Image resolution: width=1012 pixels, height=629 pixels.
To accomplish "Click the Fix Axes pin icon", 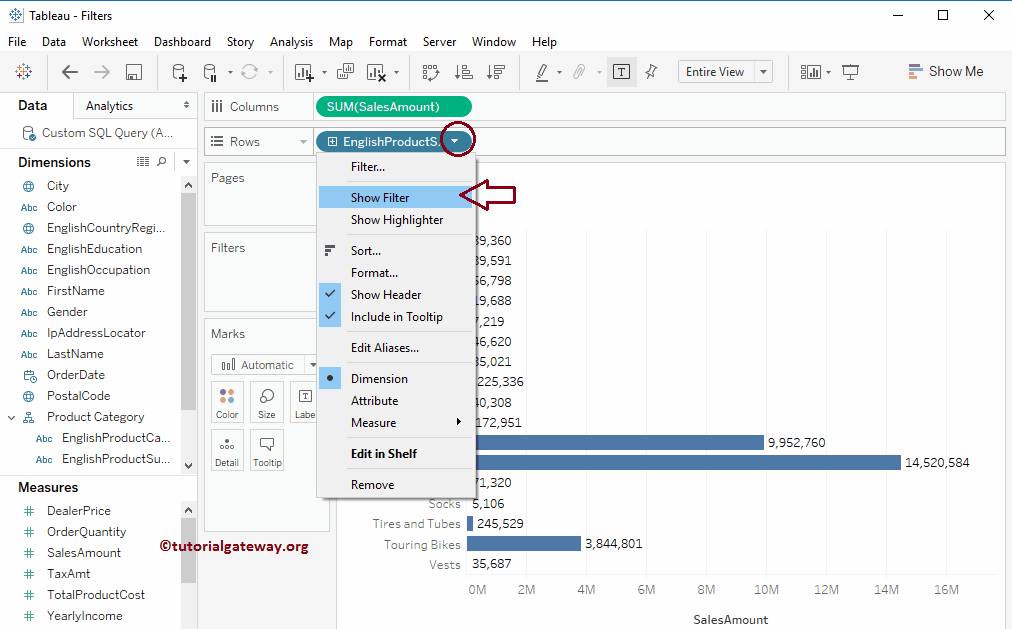I will [x=651, y=72].
